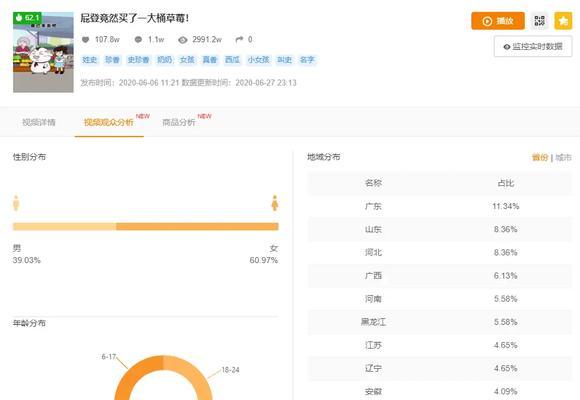This screenshot has height=400, width=580.
Task: Click the 39.03% male percentage
Action: (x=27, y=260)
